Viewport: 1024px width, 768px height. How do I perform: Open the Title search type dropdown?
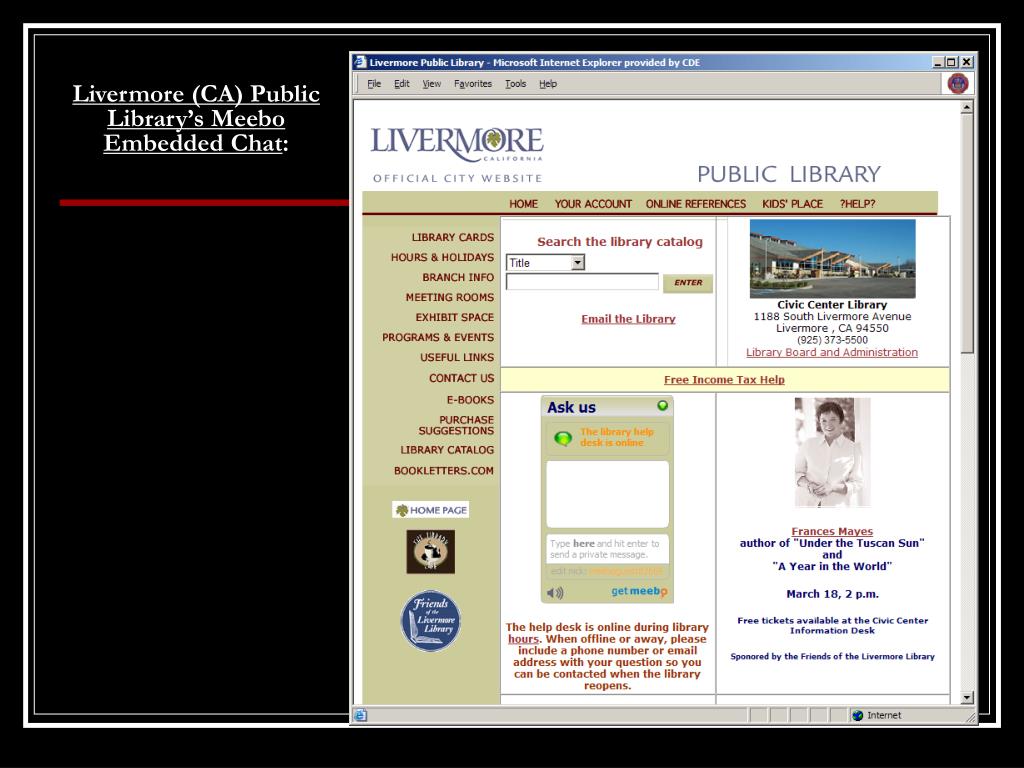545,263
